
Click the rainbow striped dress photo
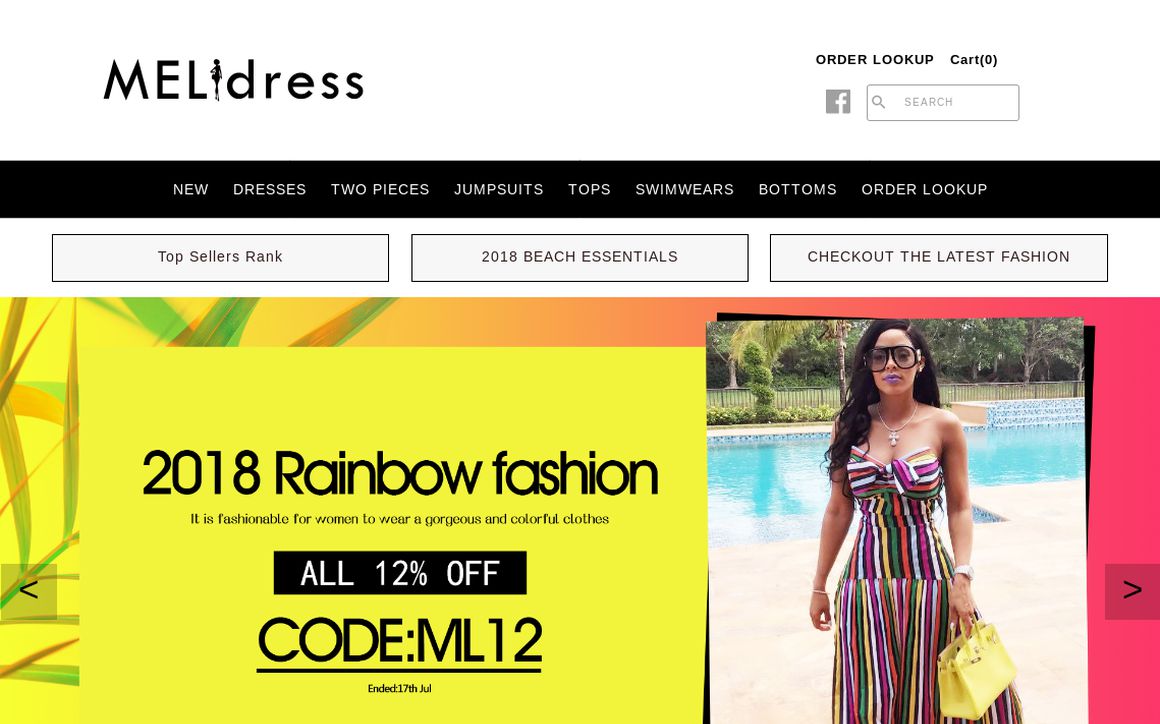click(x=897, y=521)
